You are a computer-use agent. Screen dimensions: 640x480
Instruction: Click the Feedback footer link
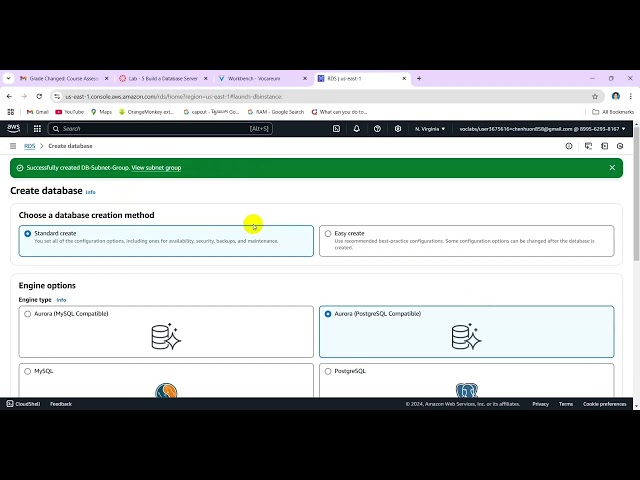(x=61, y=404)
